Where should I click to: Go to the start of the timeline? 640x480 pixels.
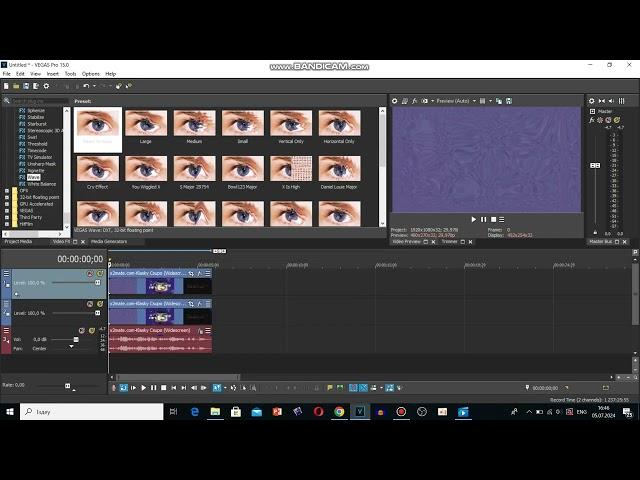coord(174,388)
